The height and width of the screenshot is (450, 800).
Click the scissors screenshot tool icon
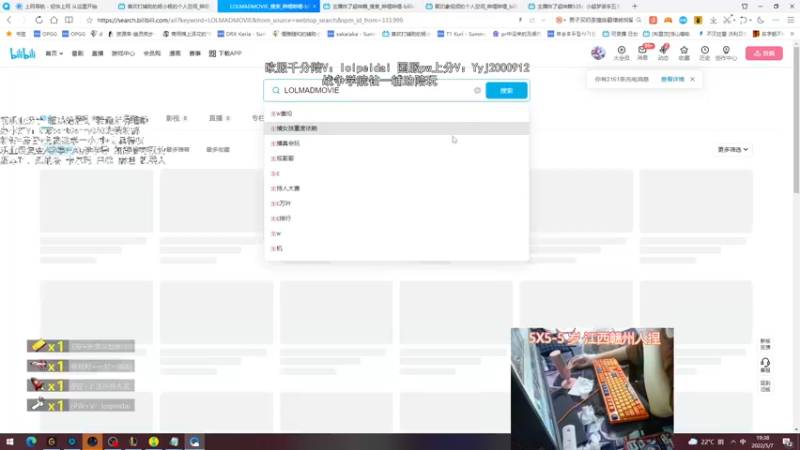pos(728,20)
